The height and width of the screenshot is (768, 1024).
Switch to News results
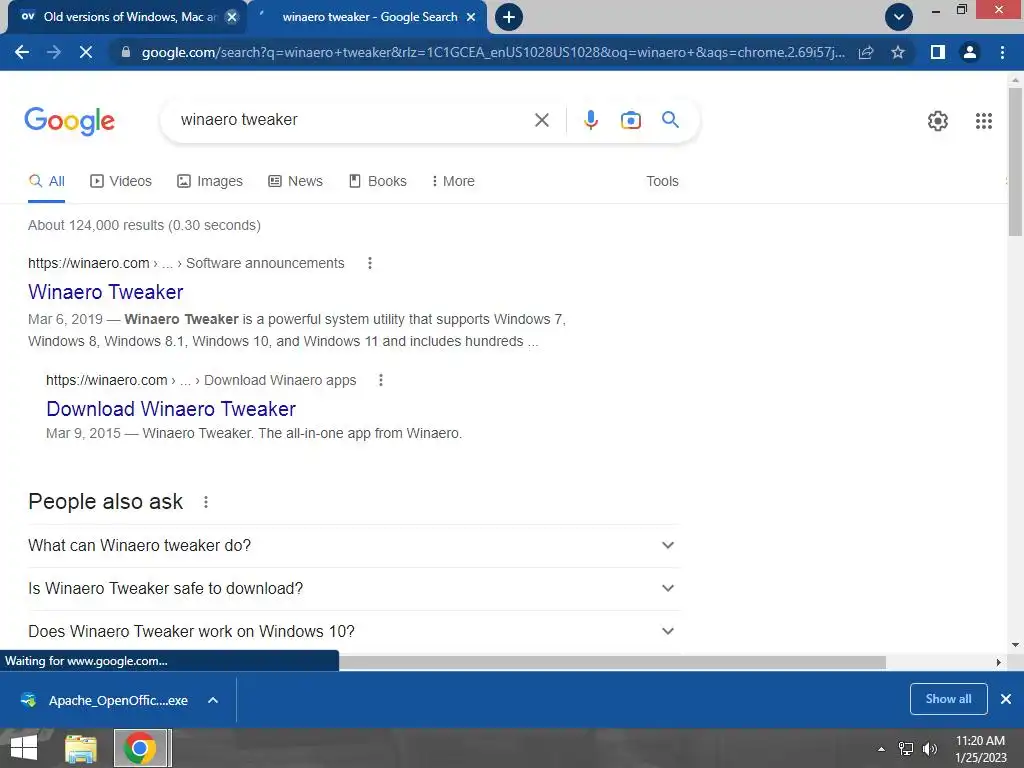(295, 182)
